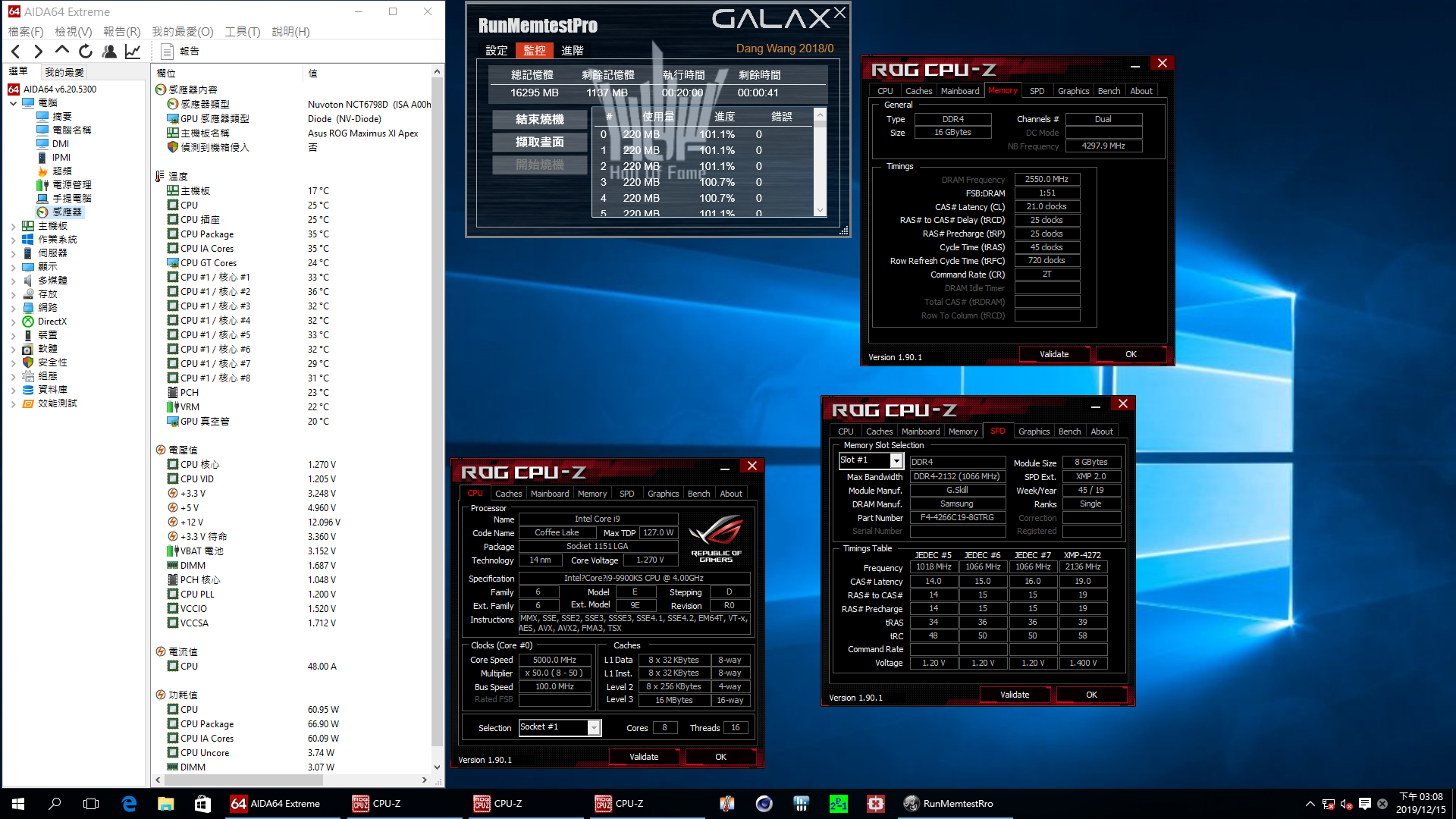Click the AIDA64 up-level arrow icon
This screenshot has height=819, width=1456.
click(x=62, y=51)
